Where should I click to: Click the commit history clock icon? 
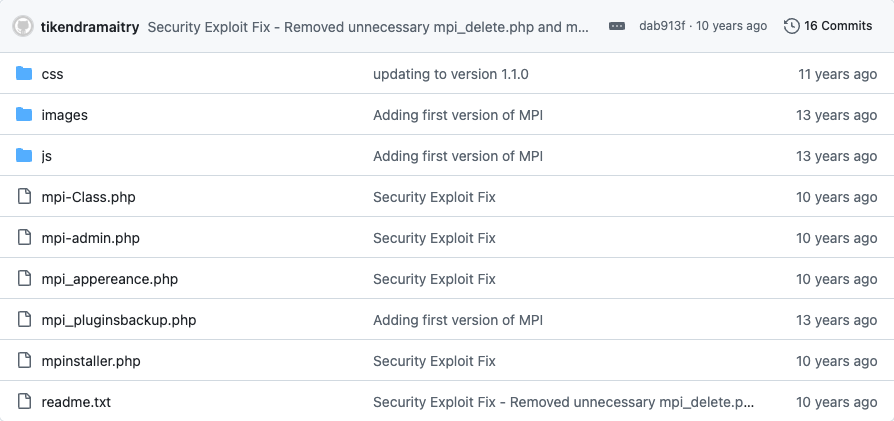click(x=792, y=26)
